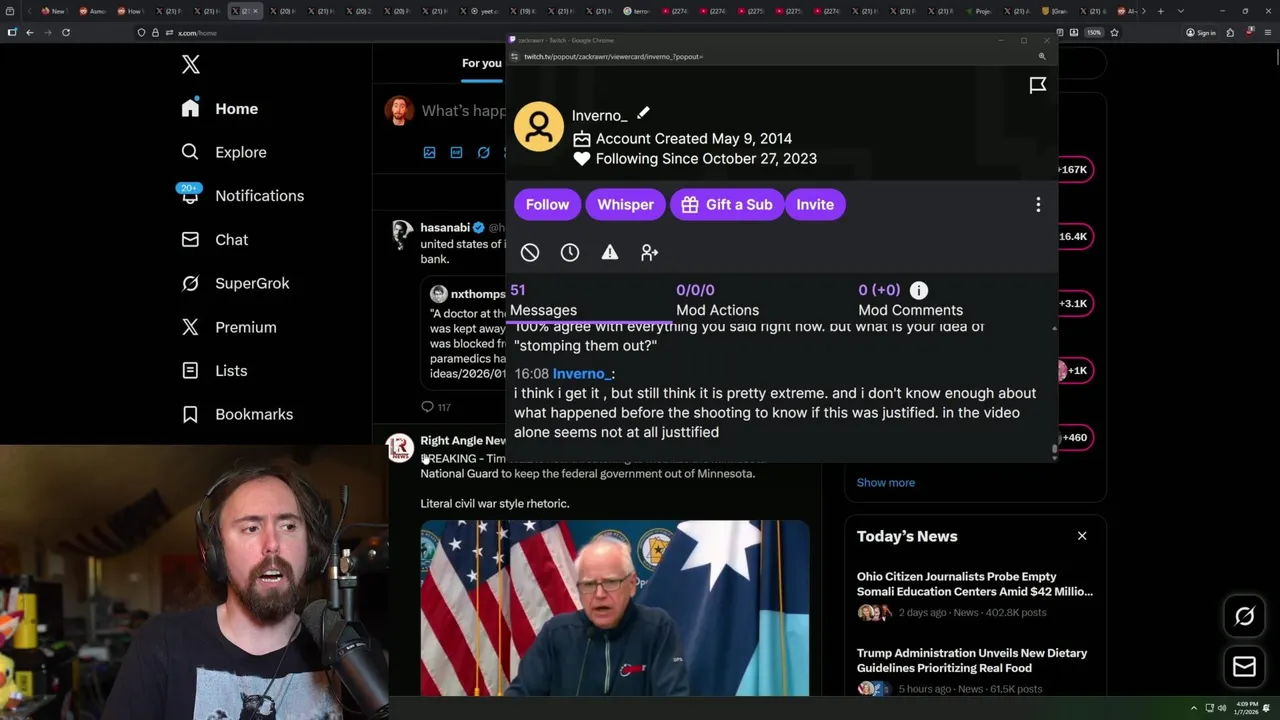Focus the What's happening compose field
Viewport: 1280px width, 720px height.
pyautogui.click(x=463, y=111)
